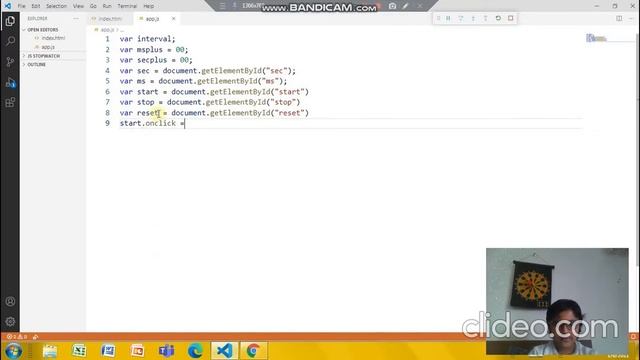Image resolution: width=640 pixels, height=360 pixels.
Task: Open File Explorer from taskbar
Action: point(50,351)
